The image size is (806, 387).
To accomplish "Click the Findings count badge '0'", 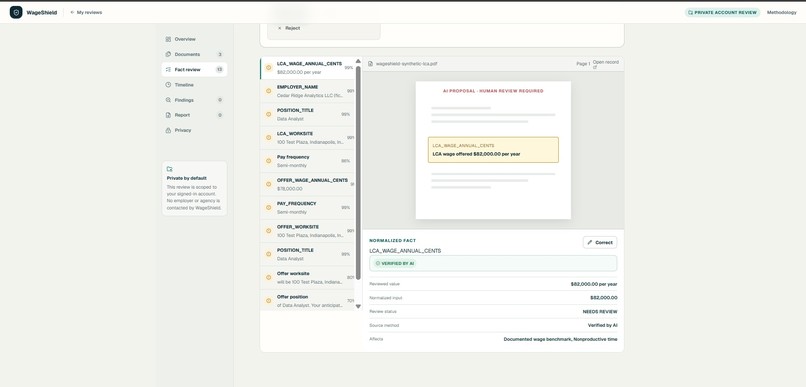I will point(219,100).
